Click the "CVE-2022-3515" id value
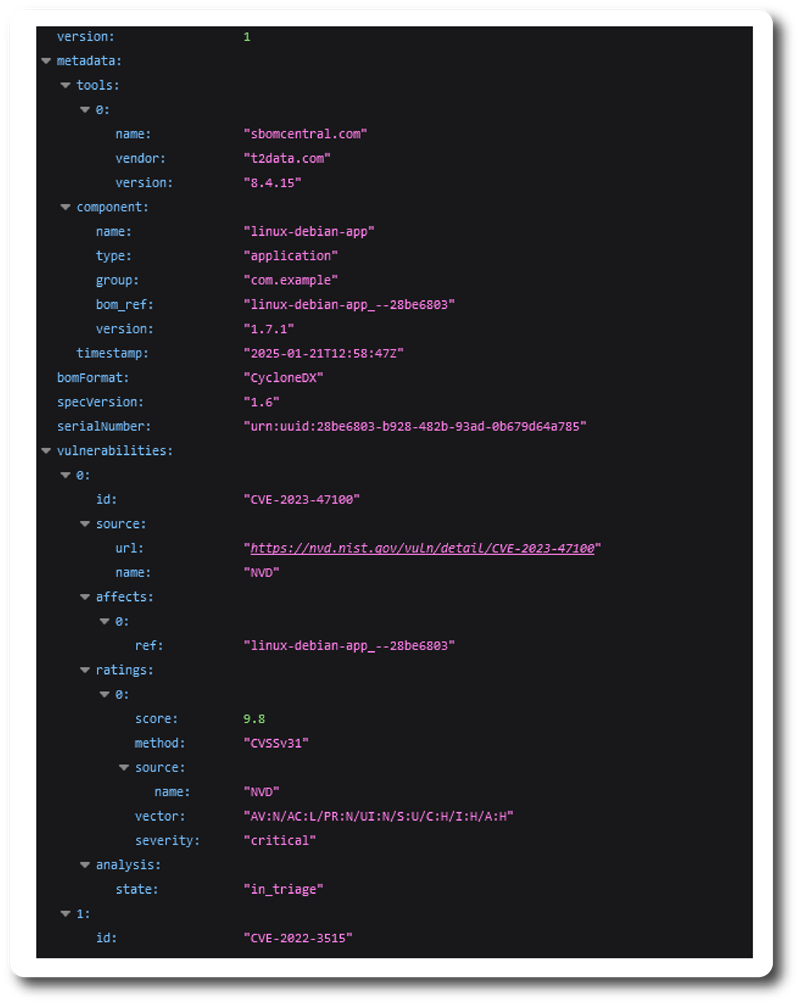 [x=298, y=938]
